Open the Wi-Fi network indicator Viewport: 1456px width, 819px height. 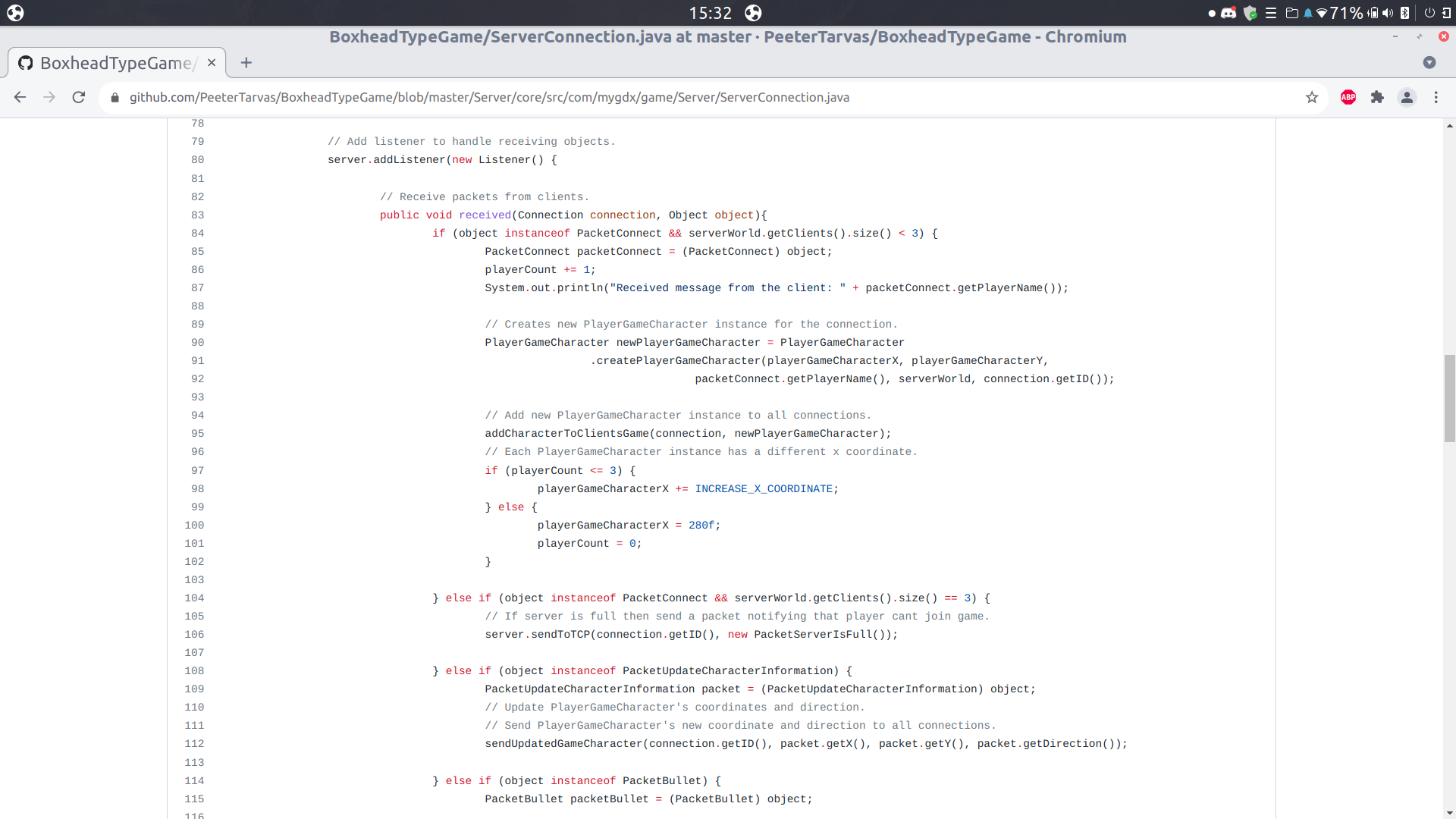click(1322, 13)
